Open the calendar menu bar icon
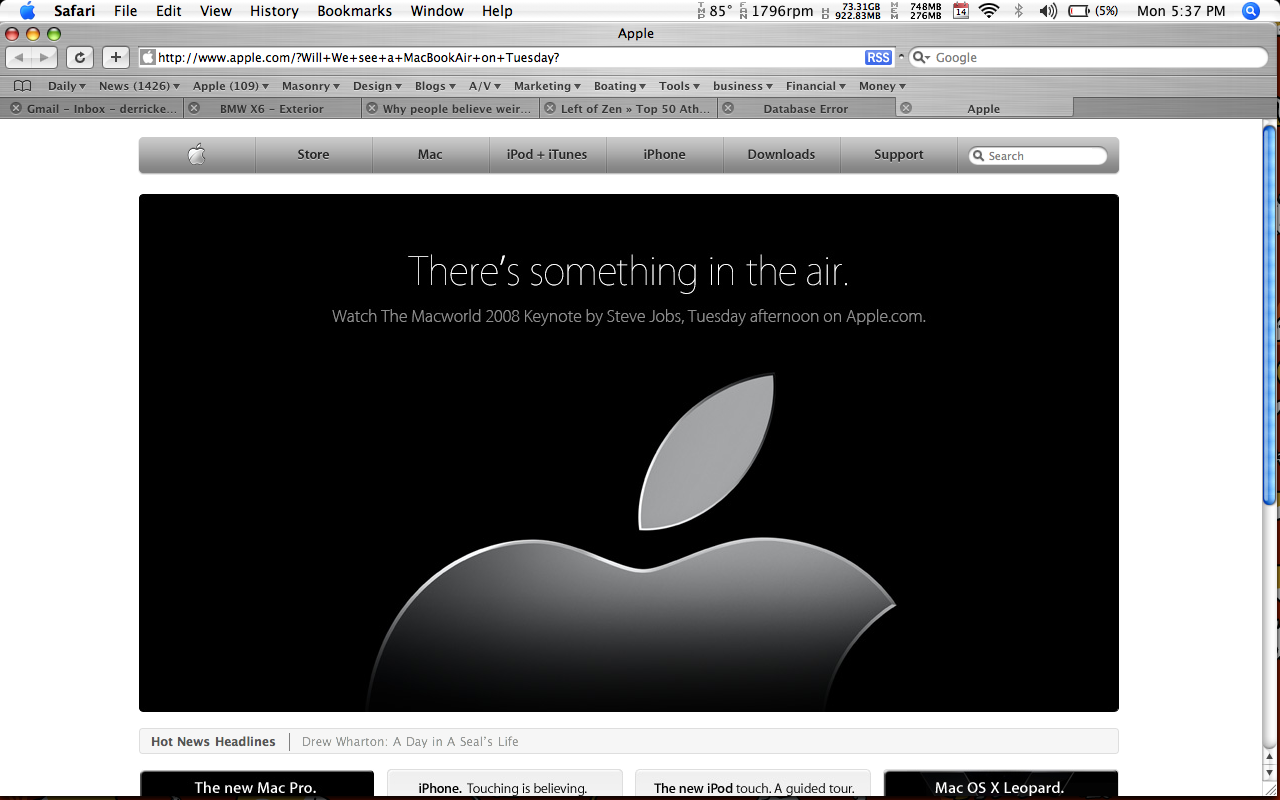 [961, 11]
